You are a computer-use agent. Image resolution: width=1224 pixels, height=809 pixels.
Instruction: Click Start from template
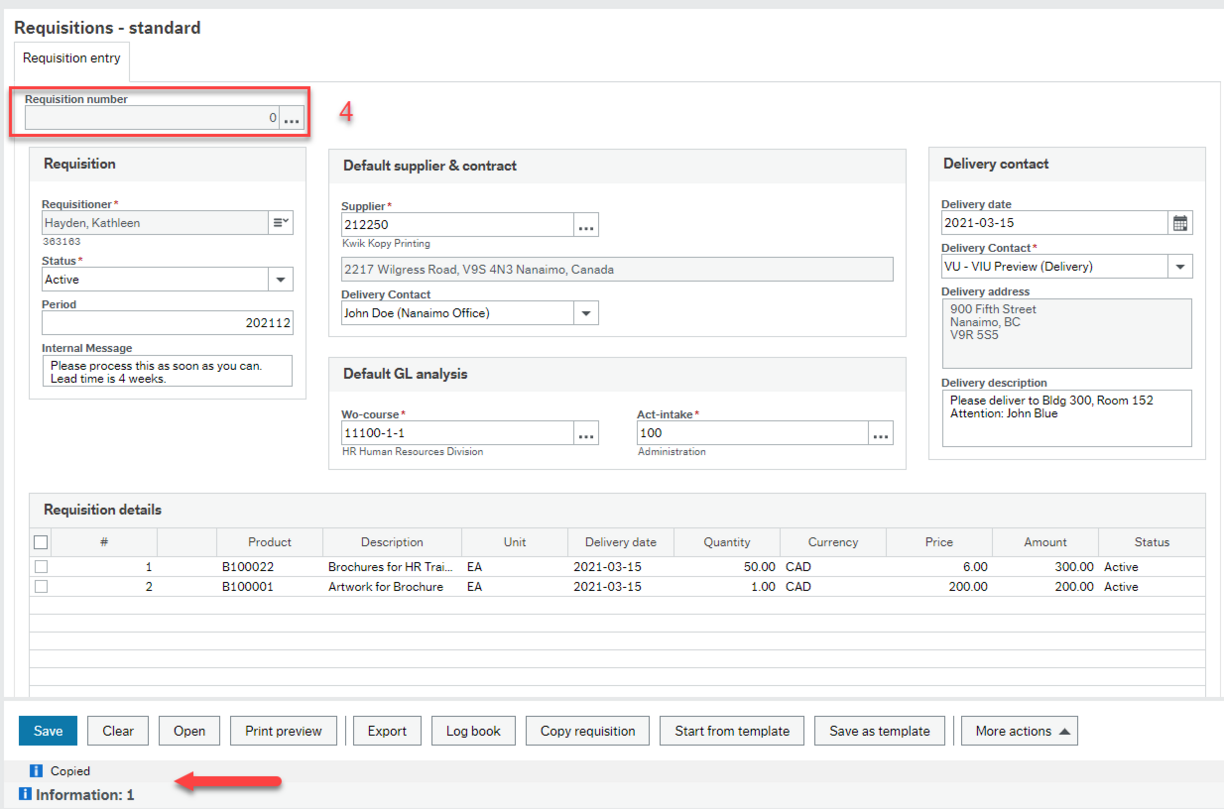731,730
